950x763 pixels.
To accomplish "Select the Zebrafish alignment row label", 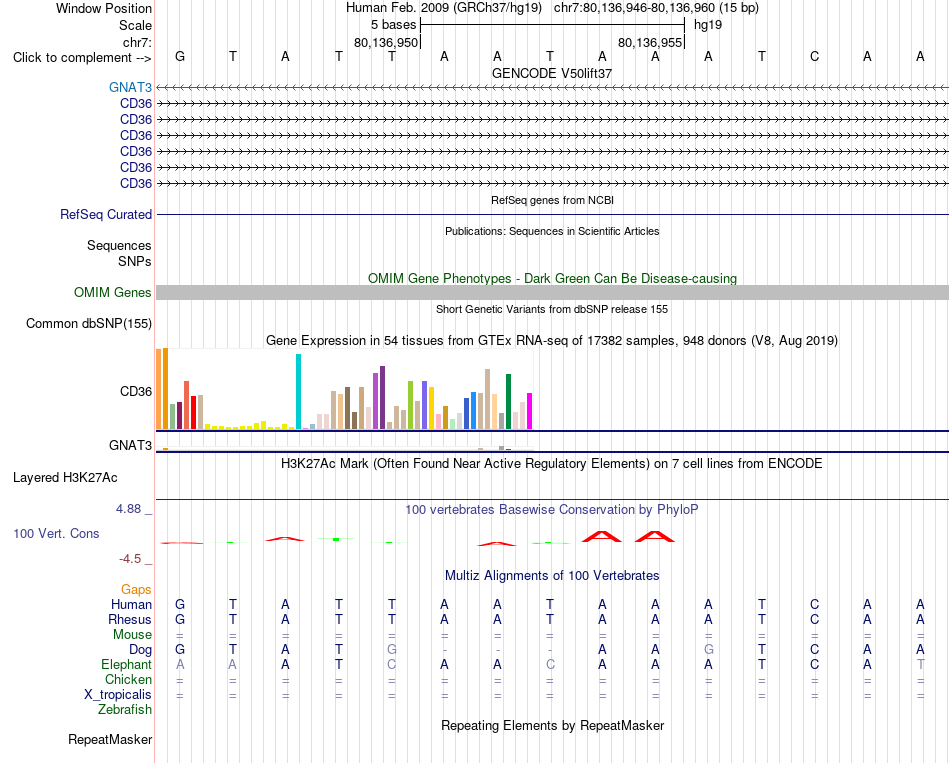I will pyautogui.click(x=125, y=710).
